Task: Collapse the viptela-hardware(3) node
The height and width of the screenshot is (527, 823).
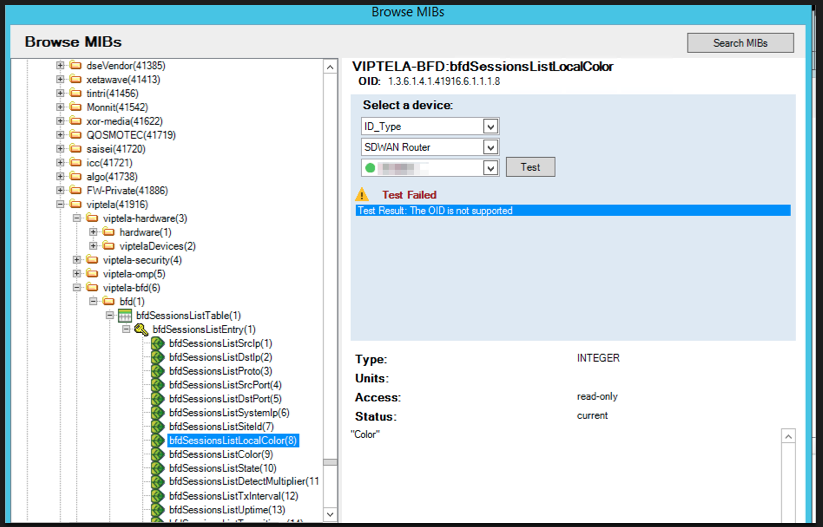Action: click(77, 218)
